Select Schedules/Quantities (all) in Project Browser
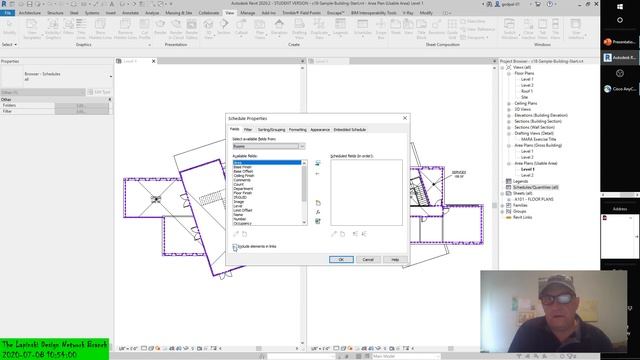 click(x=535, y=187)
